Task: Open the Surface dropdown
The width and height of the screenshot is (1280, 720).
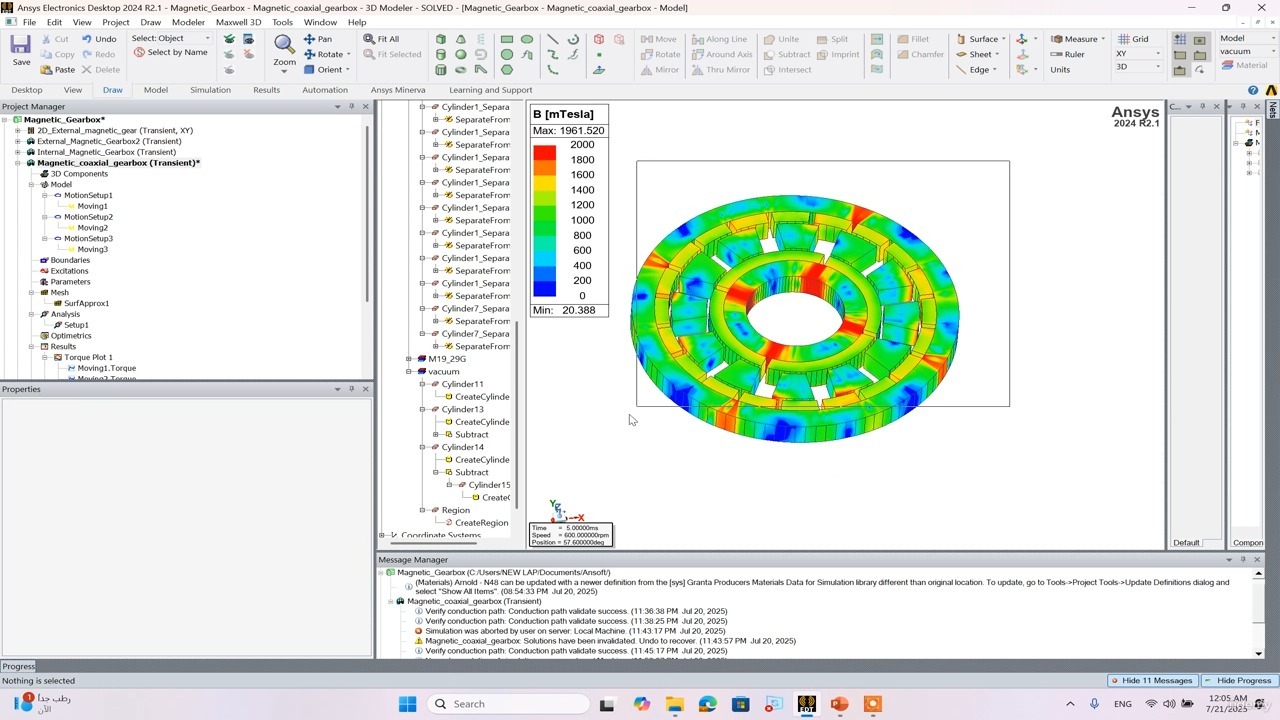Action: pyautogui.click(x=1003, y=39)
